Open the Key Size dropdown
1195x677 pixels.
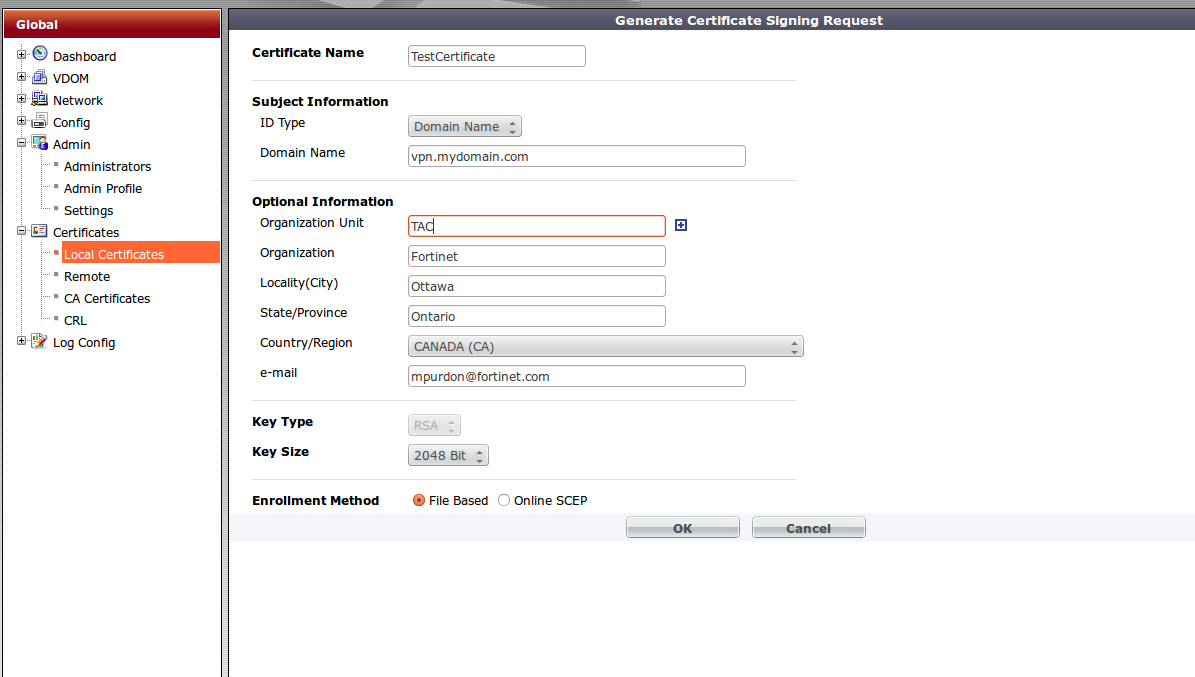pyautogui.click(x=448, y=455)
